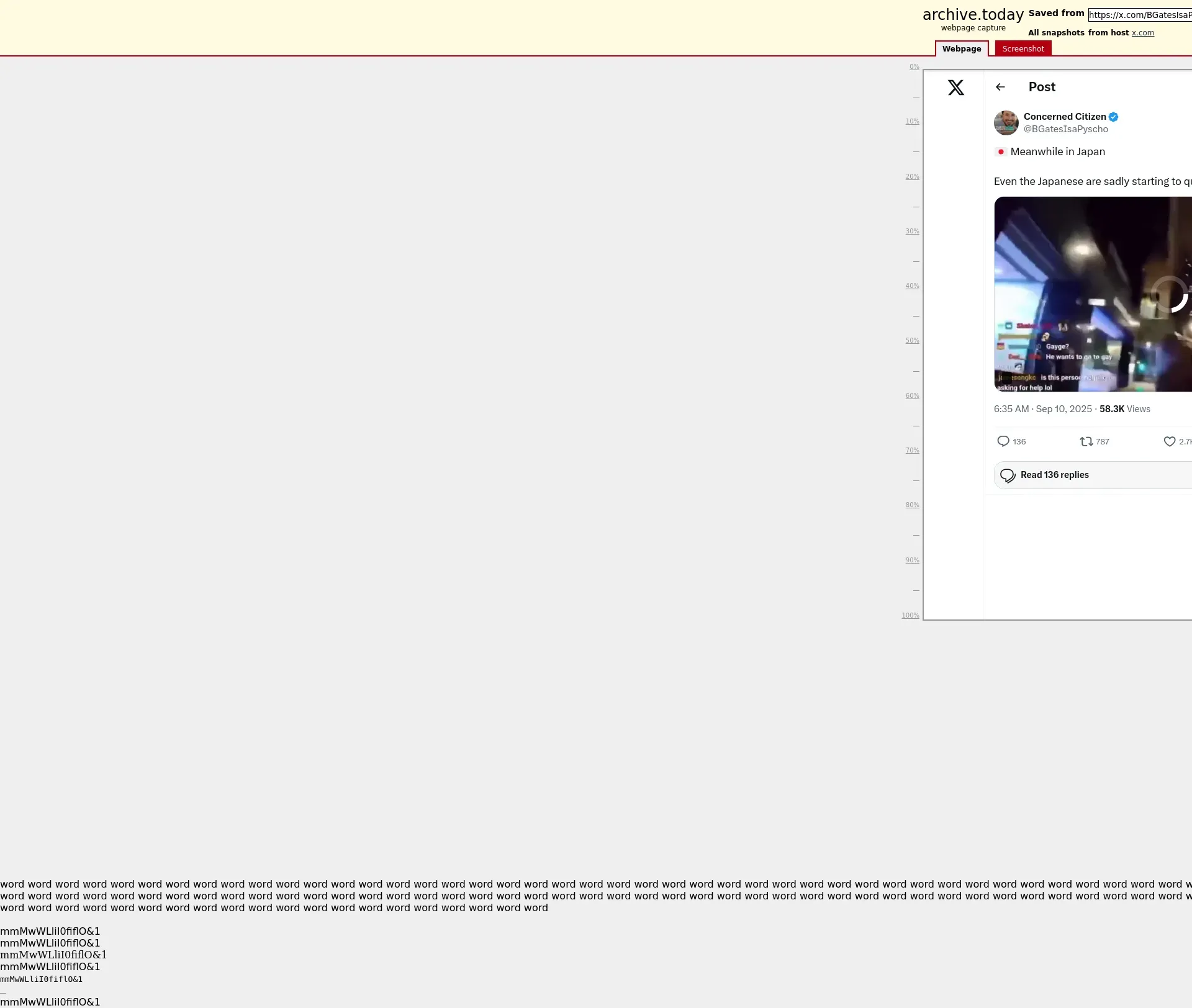This screenshot has width=1192, height=1008.
Task: Jump to the 10% page marker
Action: coord(912,122)
